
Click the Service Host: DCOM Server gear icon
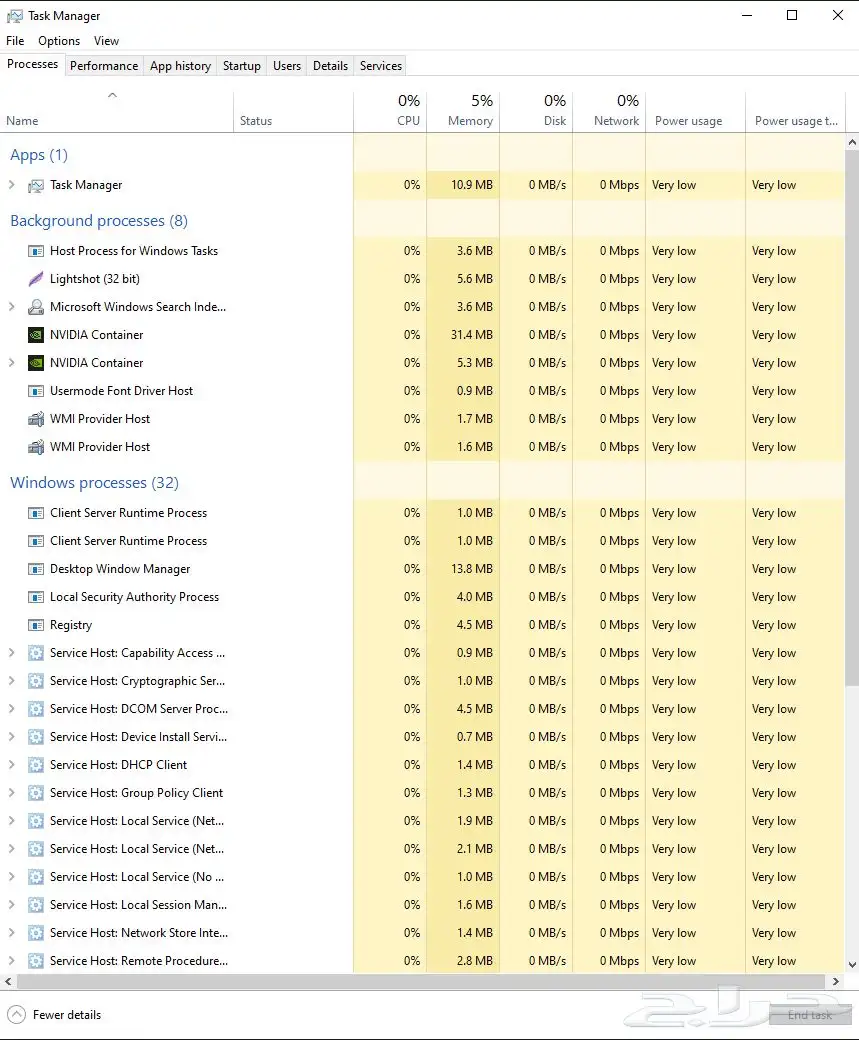coord(36,709)
